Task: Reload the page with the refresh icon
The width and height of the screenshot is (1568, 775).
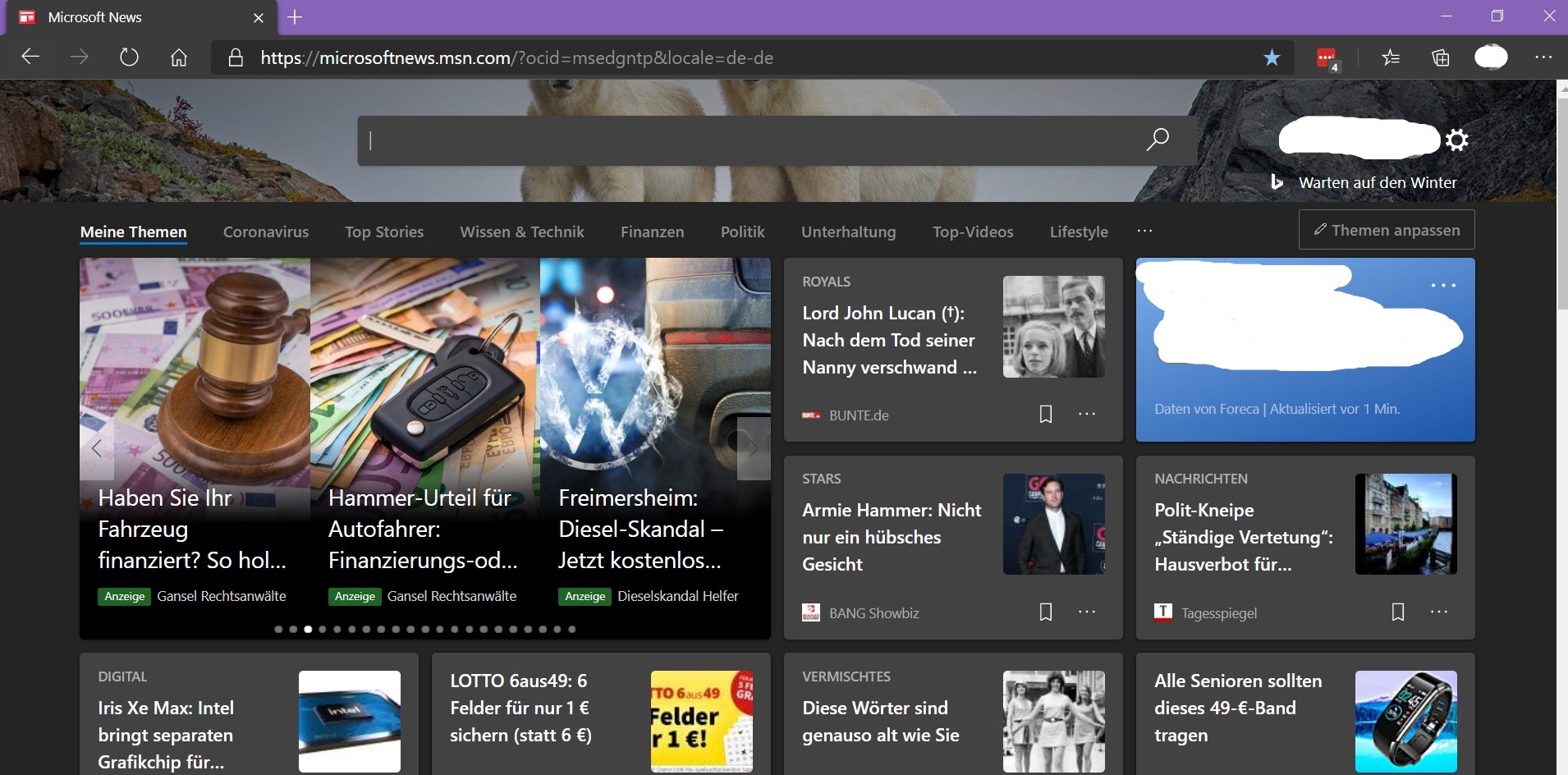Action: [x=129, y=57]
